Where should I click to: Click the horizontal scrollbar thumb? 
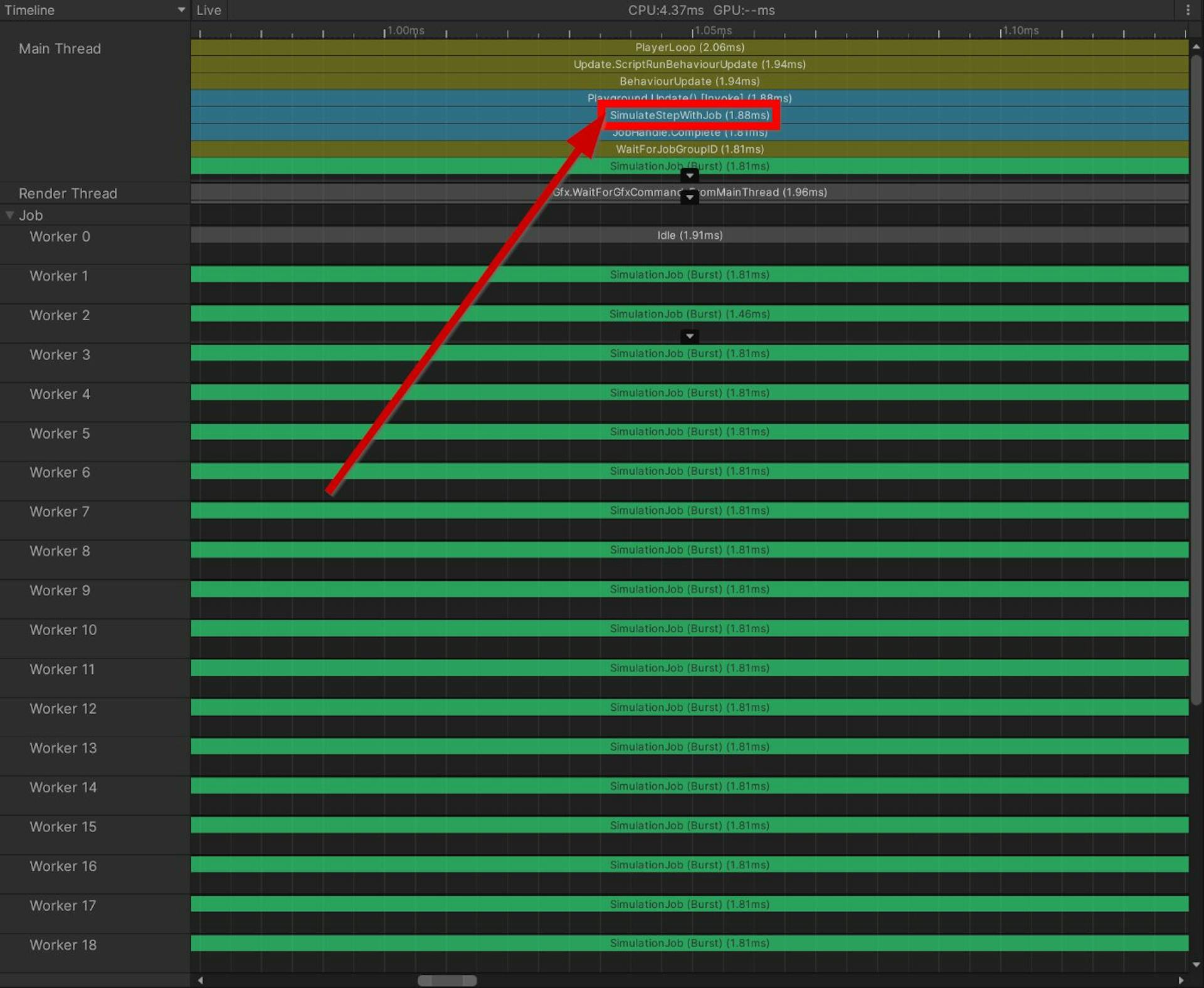[x=446, y=980]
